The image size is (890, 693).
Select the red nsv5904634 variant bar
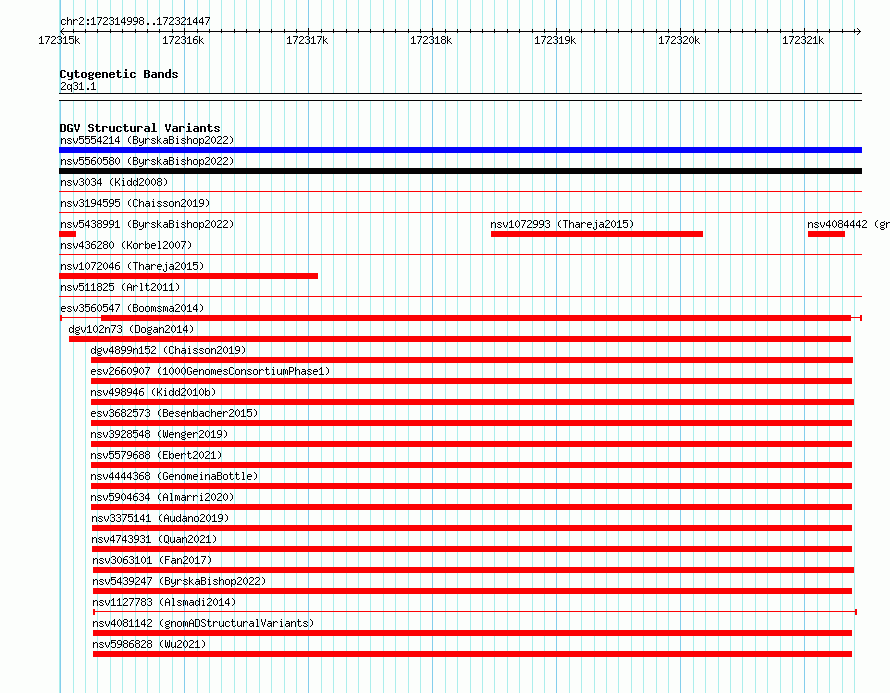point(471,507)
